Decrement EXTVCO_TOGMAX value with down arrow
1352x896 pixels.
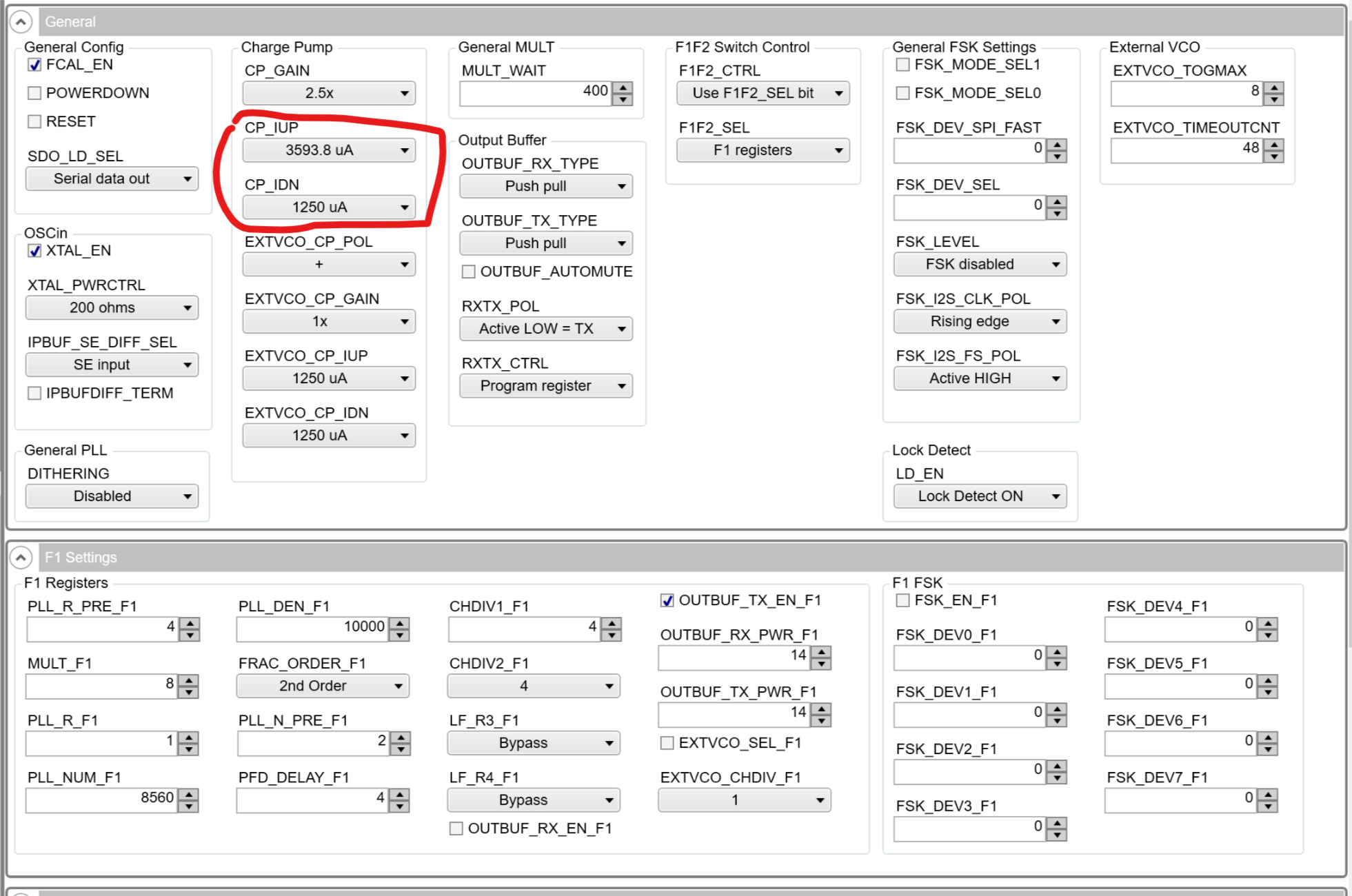(1274, 99)
